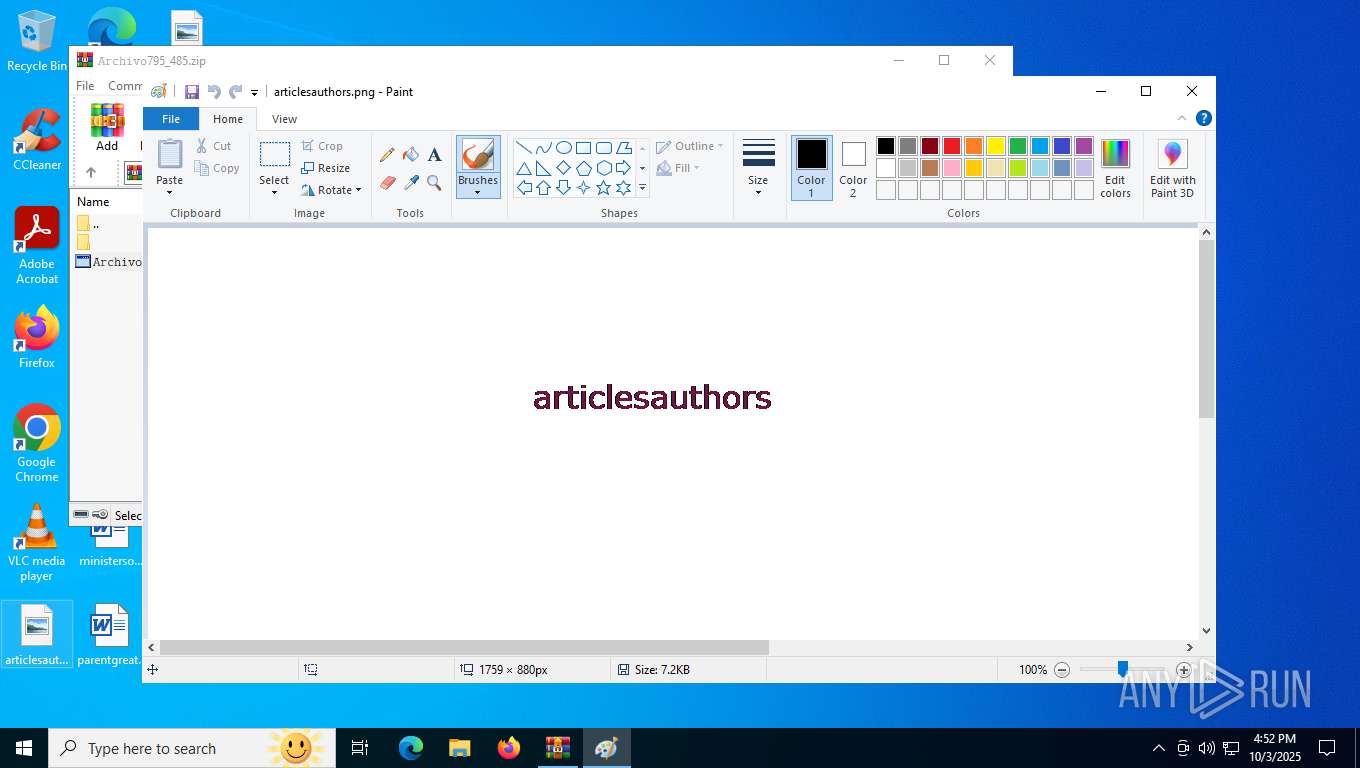This screenshot has height=768, width=1360.
Task: Open the Outline dropdown
Action: pos(690,146)
